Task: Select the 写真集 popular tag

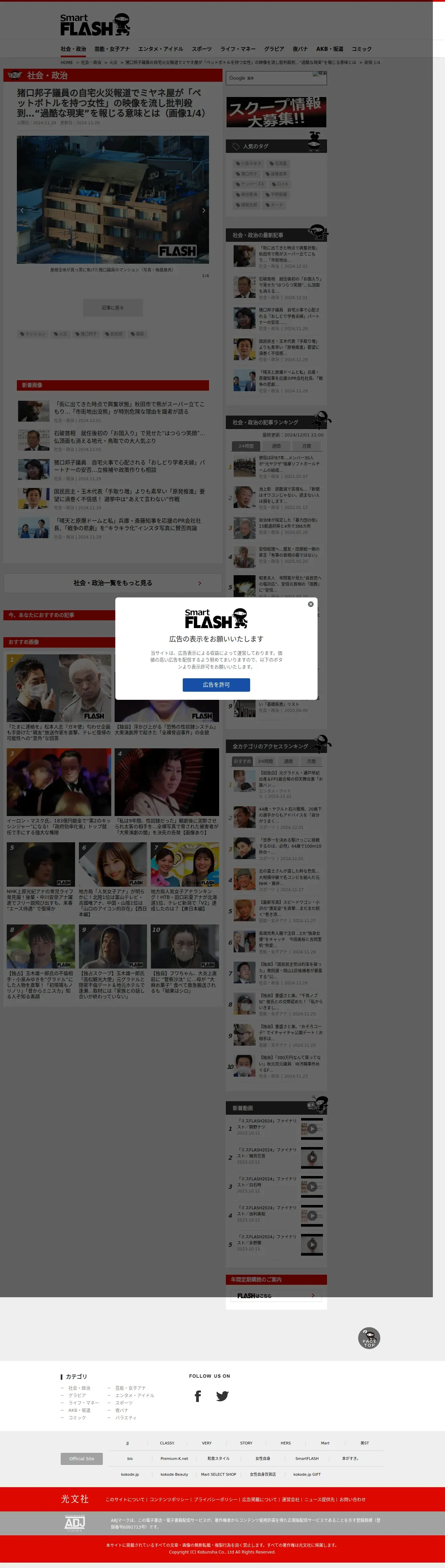Action: pyautogui.click(x=278, y=163)
